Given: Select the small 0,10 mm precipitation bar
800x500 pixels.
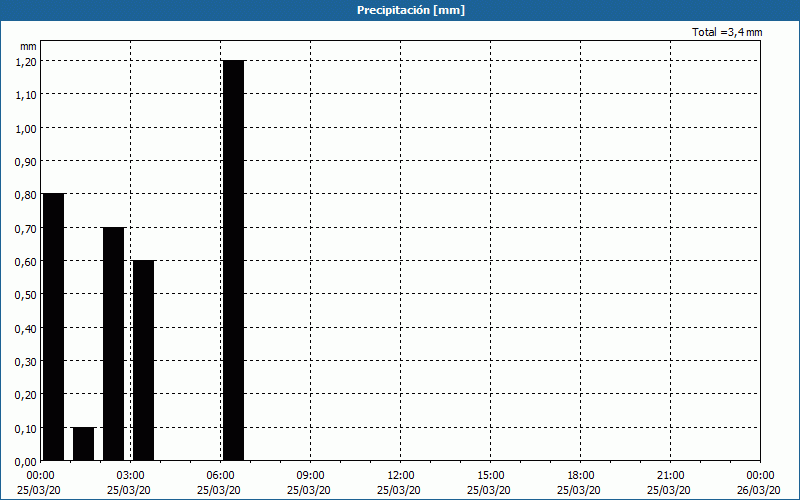Looking at the screenshot, I should tap(84, 444).
